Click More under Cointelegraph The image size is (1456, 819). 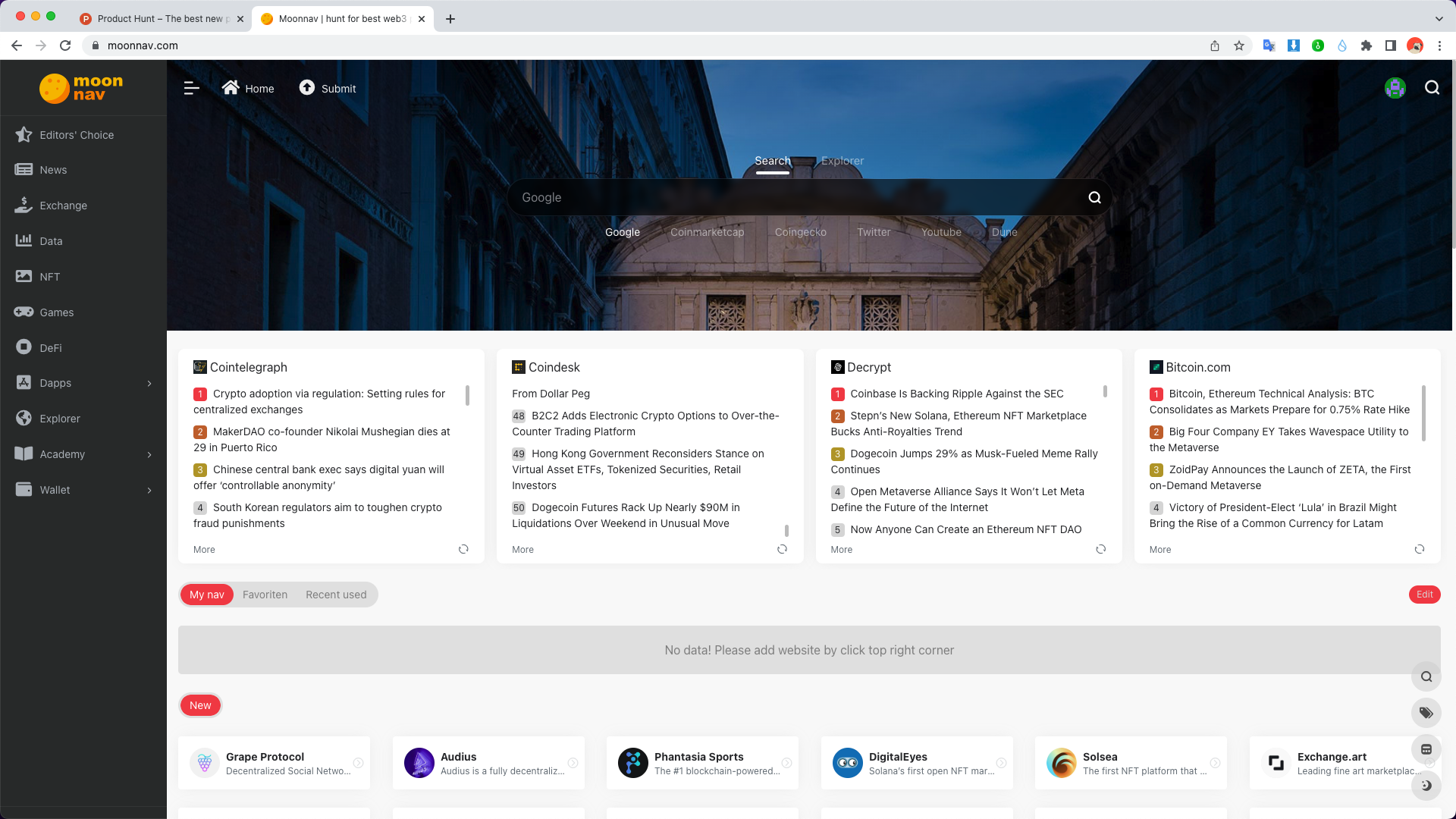click(x=204, y=550)
